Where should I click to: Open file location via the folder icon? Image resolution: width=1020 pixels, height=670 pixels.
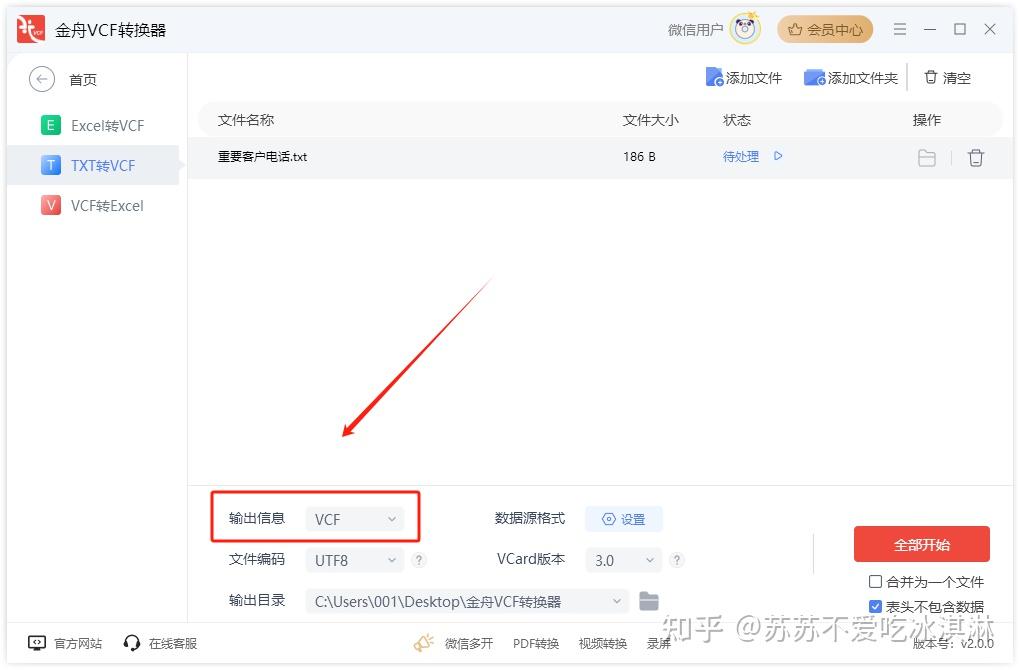coord(926,157)
